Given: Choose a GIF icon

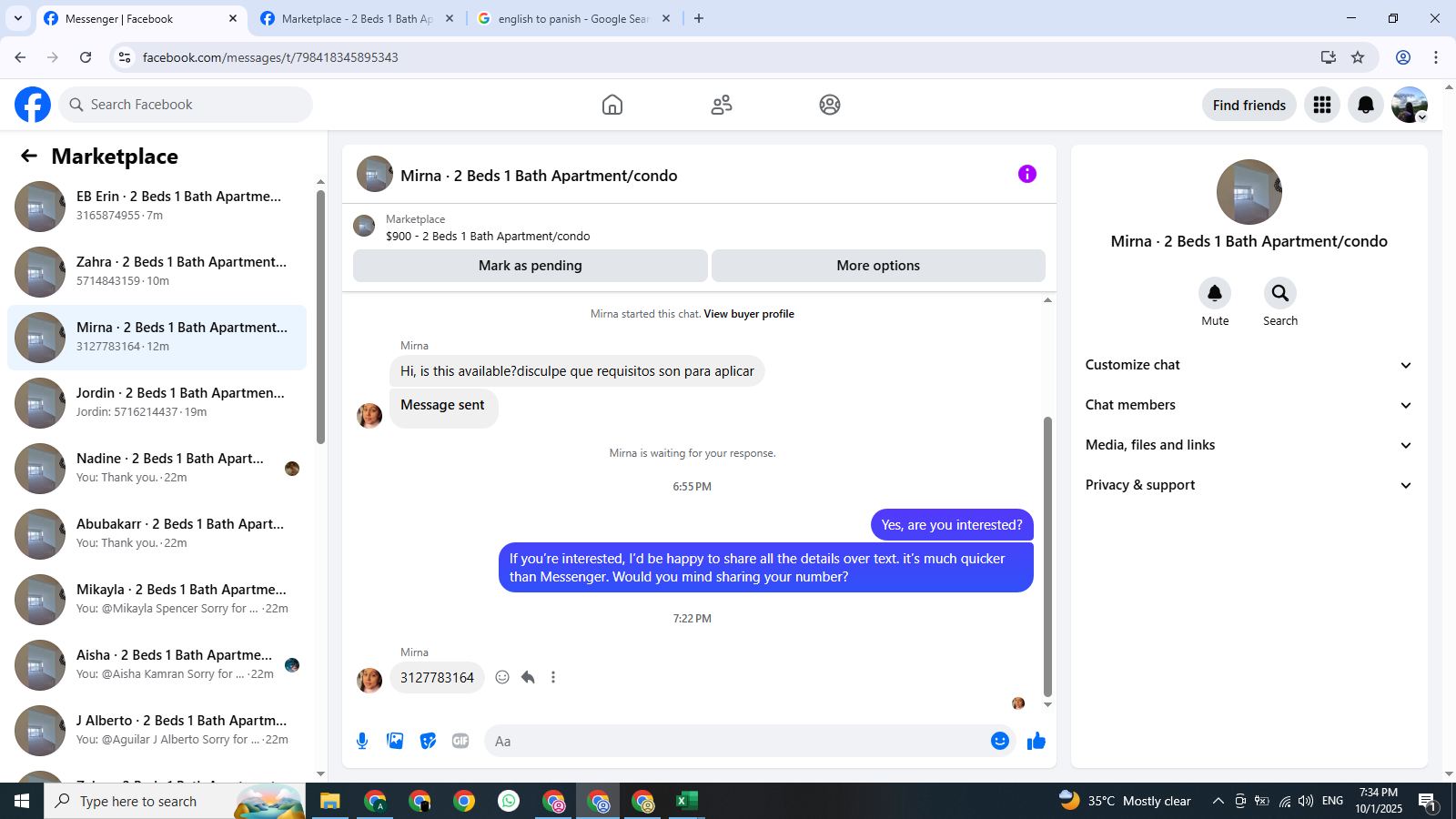Looking at the screenshot, I should (x=460, y=741).
